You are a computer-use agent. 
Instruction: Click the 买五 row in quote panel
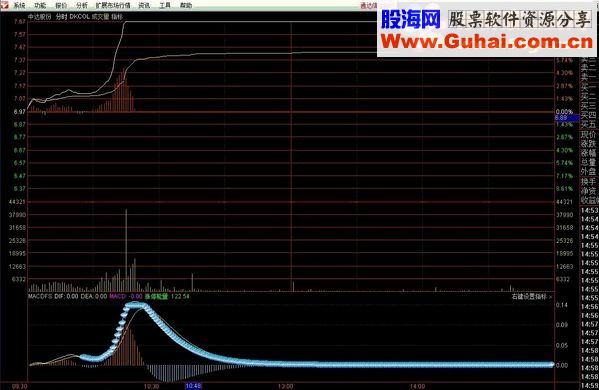click(x=588, y=124)
